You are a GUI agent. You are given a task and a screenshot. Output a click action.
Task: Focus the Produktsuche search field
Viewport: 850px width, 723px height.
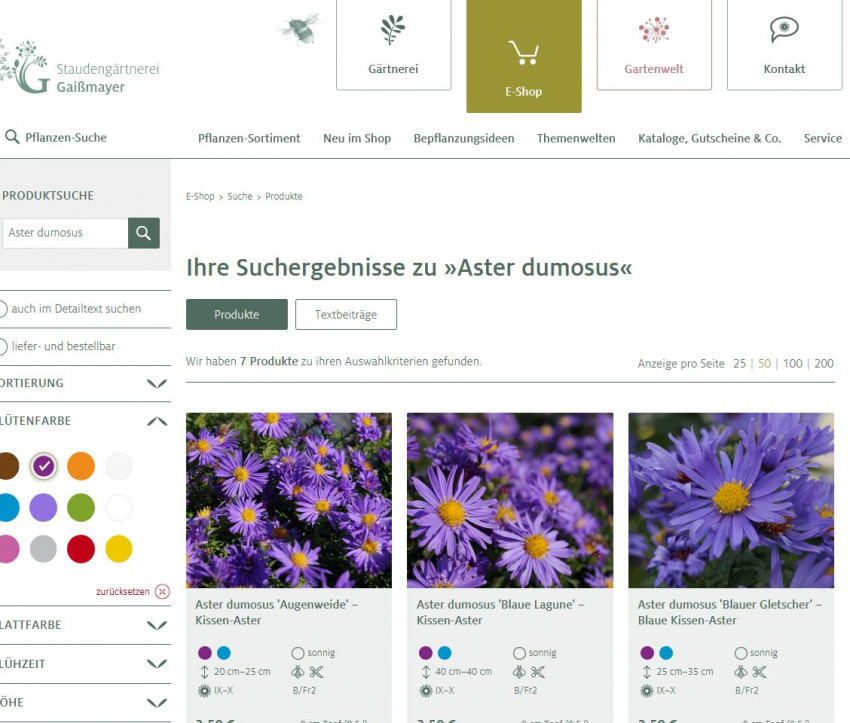click(x=65, y=233)
